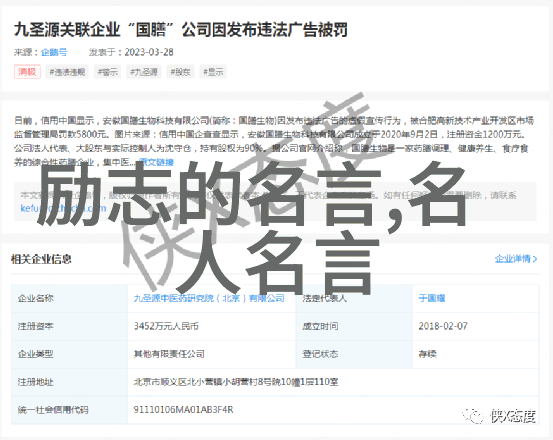Click the red 消极 sentiment tag

[x=27, y=72]
